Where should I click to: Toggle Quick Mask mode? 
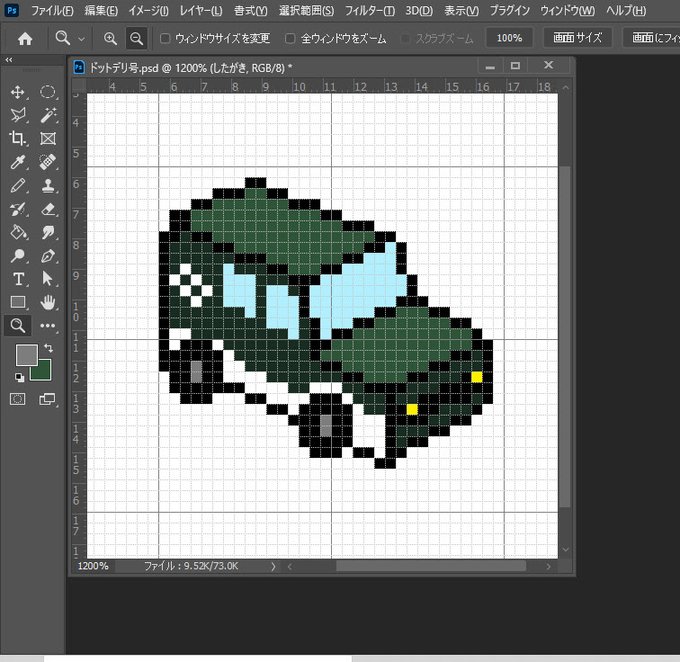[18, 399]
